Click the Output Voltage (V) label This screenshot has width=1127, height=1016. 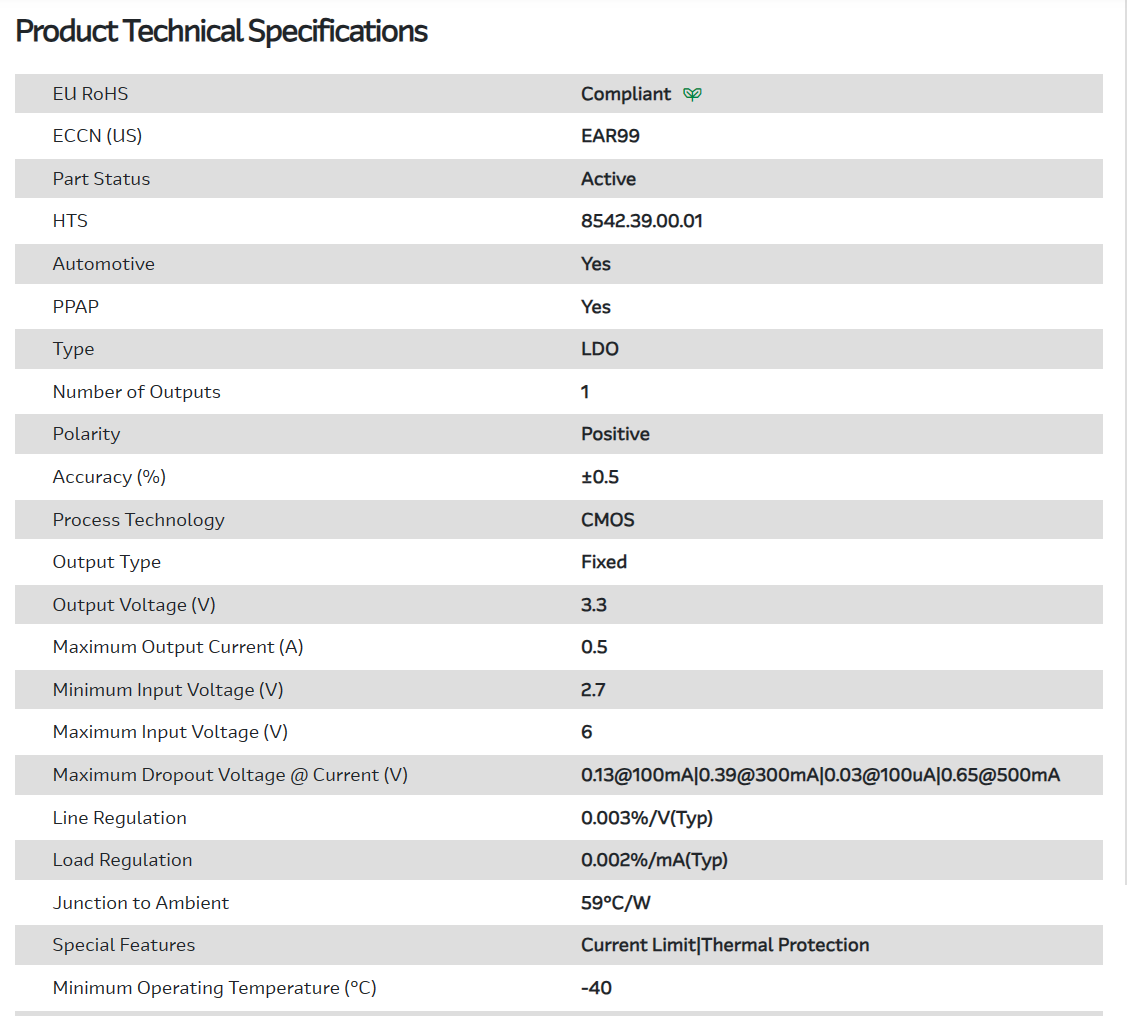click(134, 605)
